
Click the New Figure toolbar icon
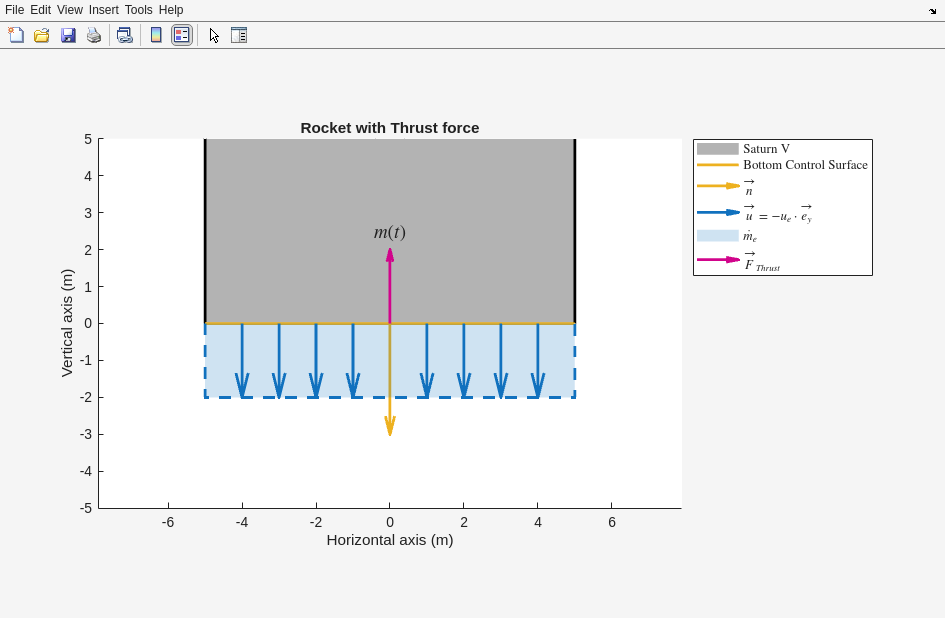tap(16, 35)
